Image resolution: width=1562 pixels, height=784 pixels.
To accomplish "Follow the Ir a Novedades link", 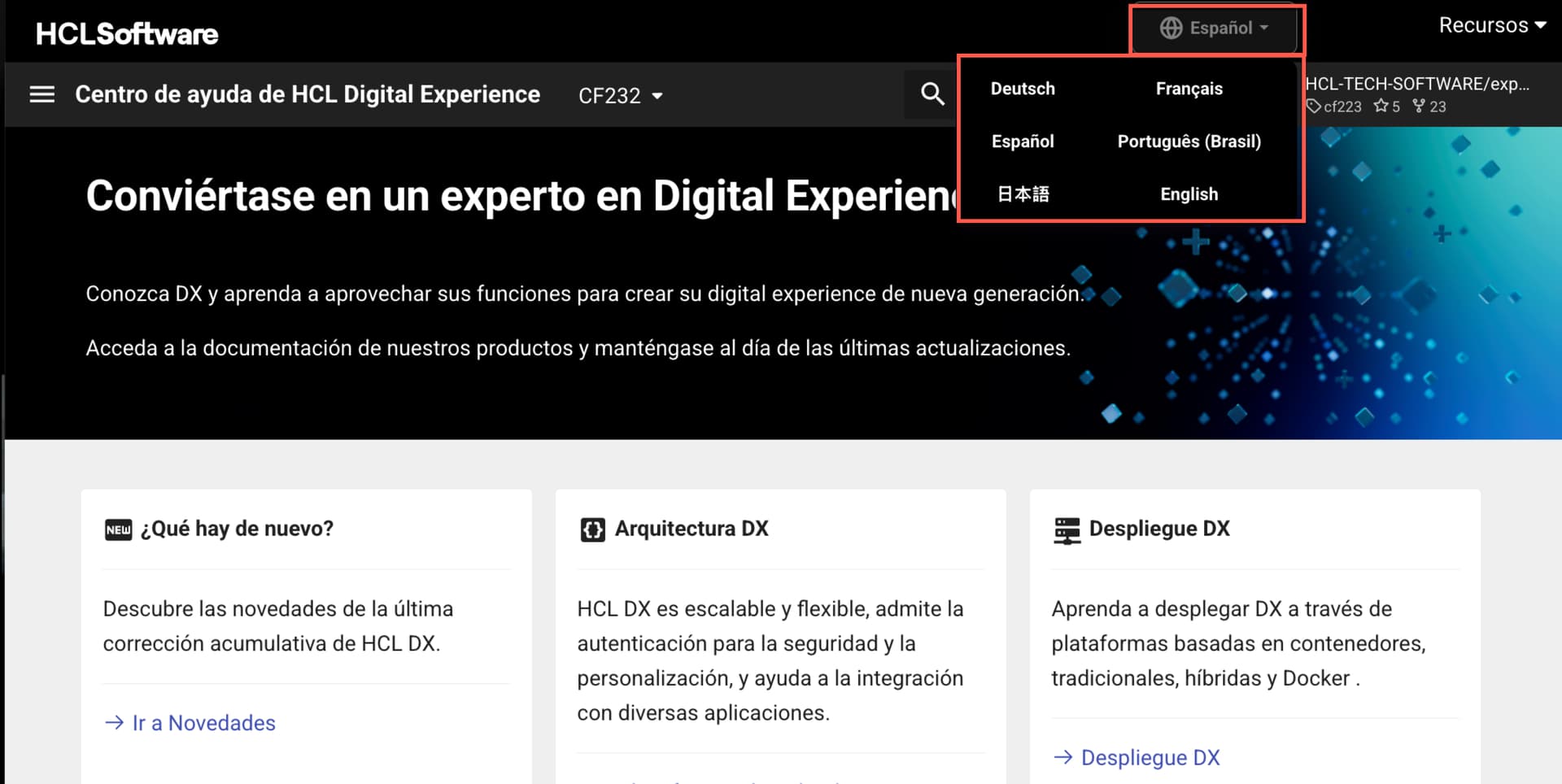I will click(x=203, y=723).
